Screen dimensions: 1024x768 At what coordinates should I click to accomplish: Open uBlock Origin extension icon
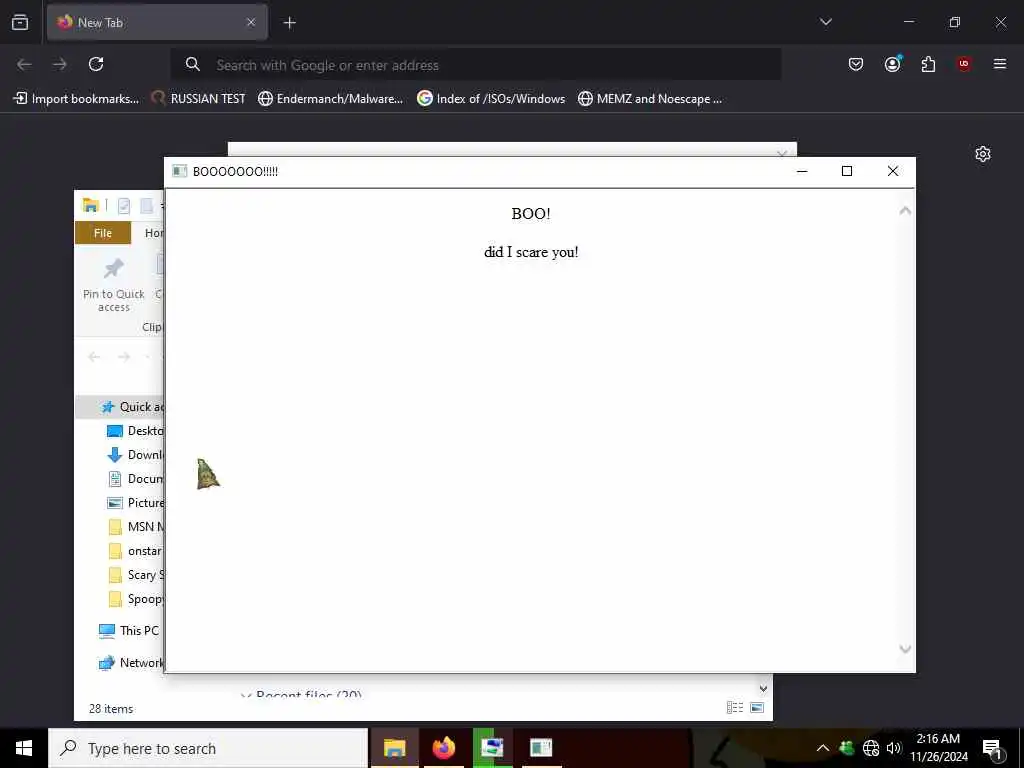(x=964, y=64)
